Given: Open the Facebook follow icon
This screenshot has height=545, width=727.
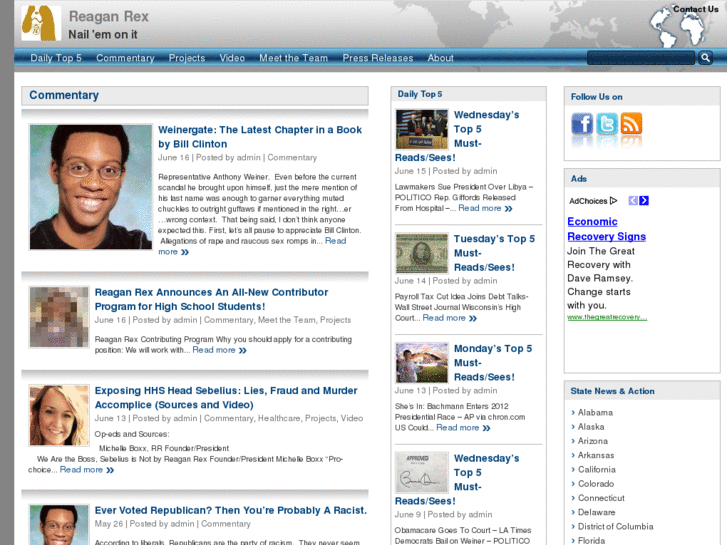Looking at the screenshot, I should tap(581, 124).
